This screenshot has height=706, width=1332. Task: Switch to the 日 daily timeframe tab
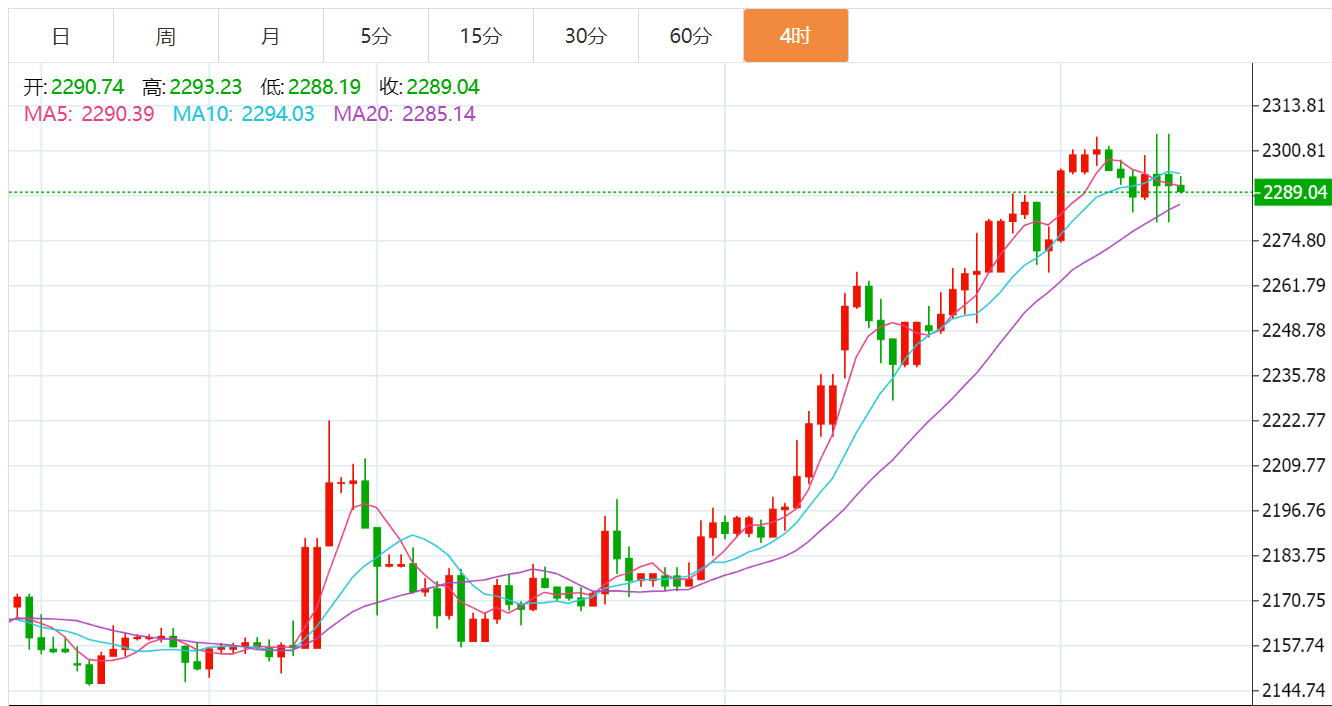point(61,36)
